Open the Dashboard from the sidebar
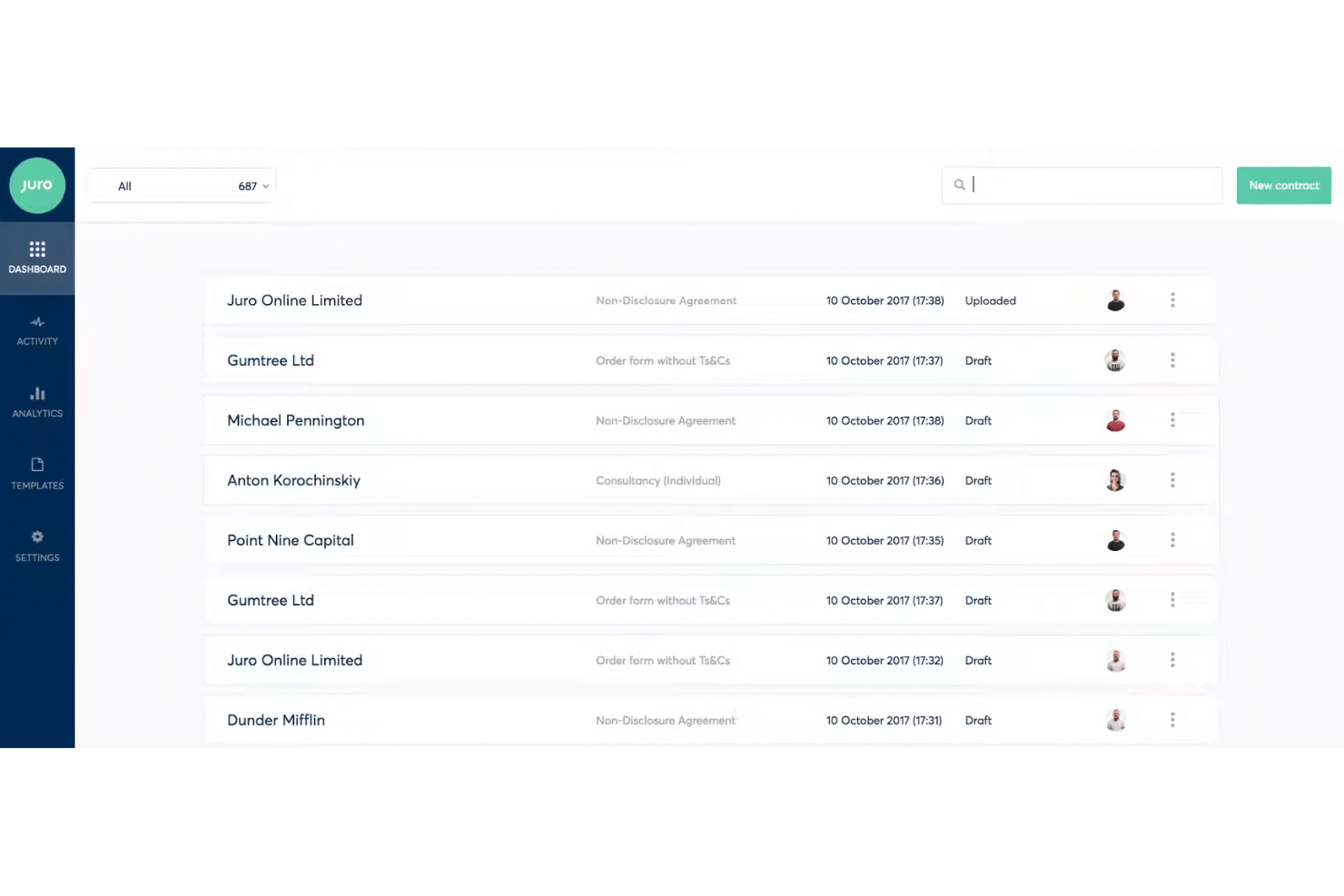Screen dimensions: 1344x896 (x=37, y=258)
